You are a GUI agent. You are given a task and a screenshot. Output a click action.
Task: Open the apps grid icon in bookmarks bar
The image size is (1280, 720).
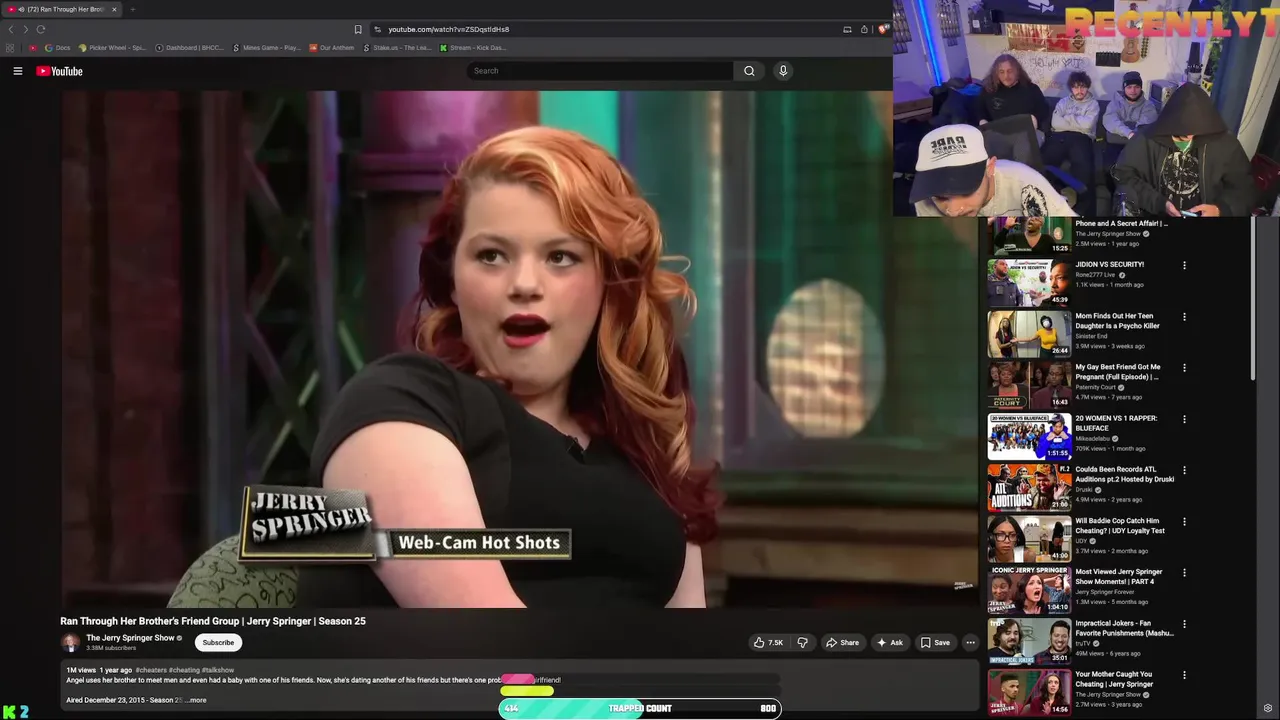pyautogui.click(x=10, y=48)
